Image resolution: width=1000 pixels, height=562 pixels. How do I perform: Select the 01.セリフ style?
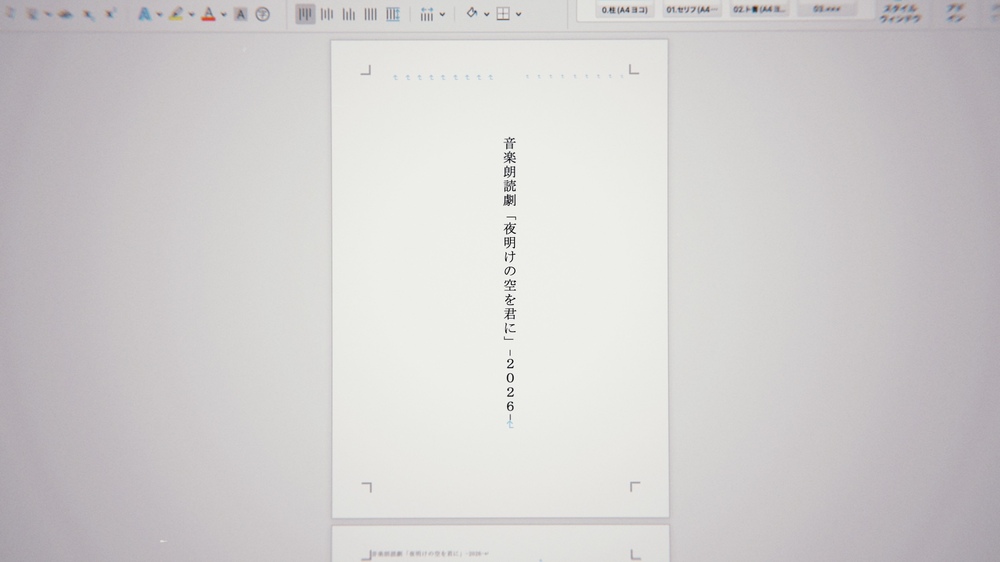pyautogui.click(x=692, y=9)
